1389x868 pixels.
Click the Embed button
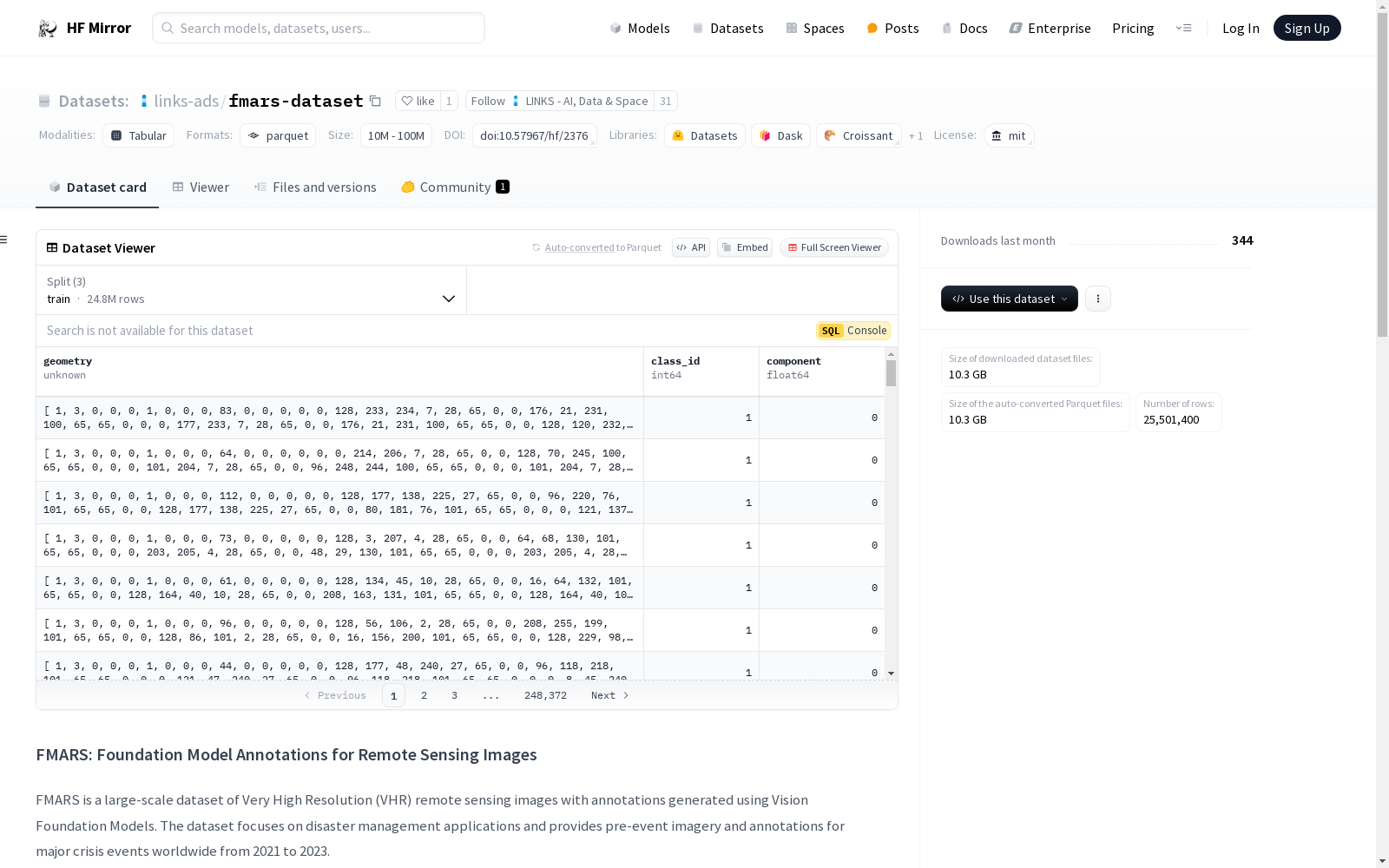tap(745, 247)
